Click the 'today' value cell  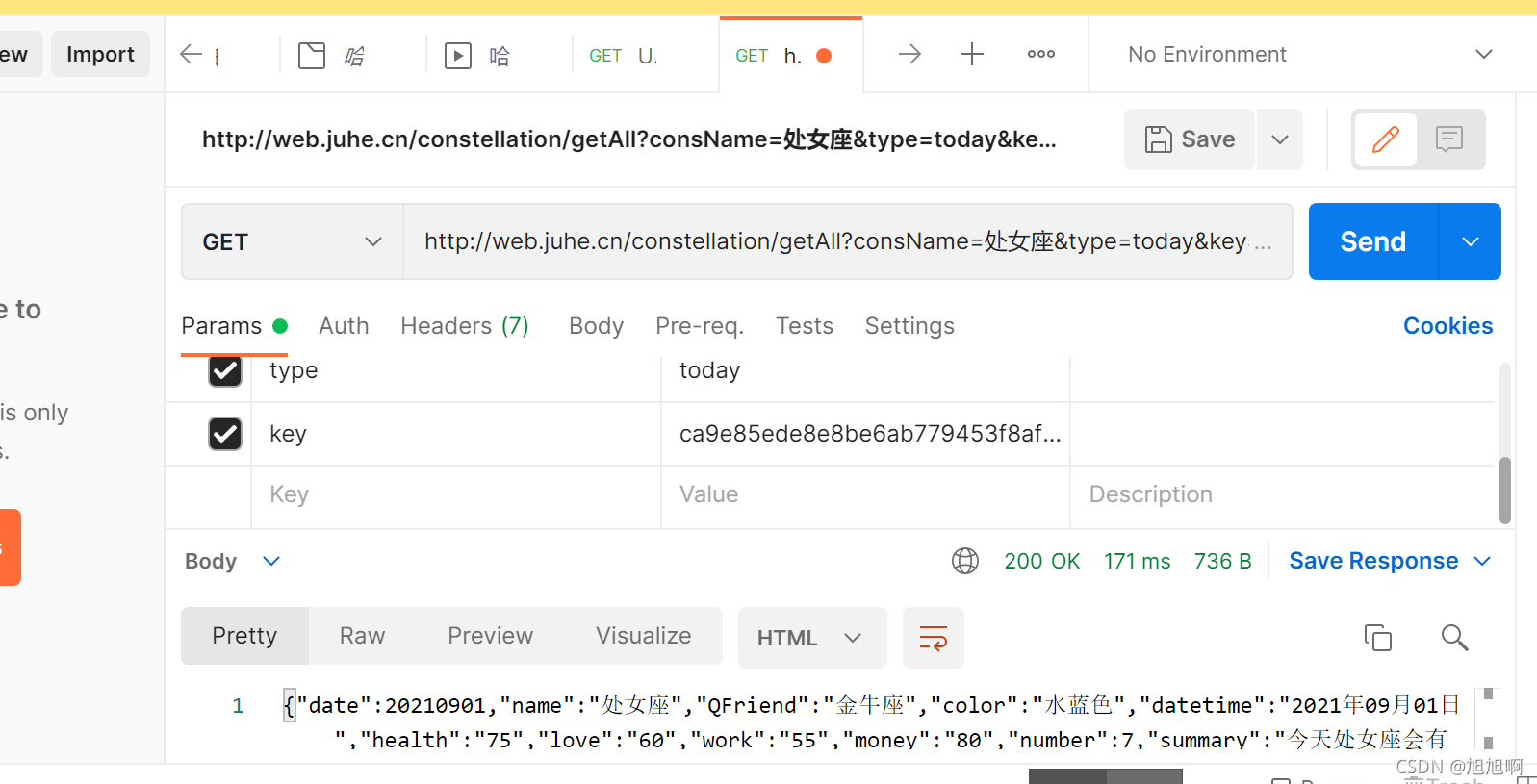click(865, 371)
